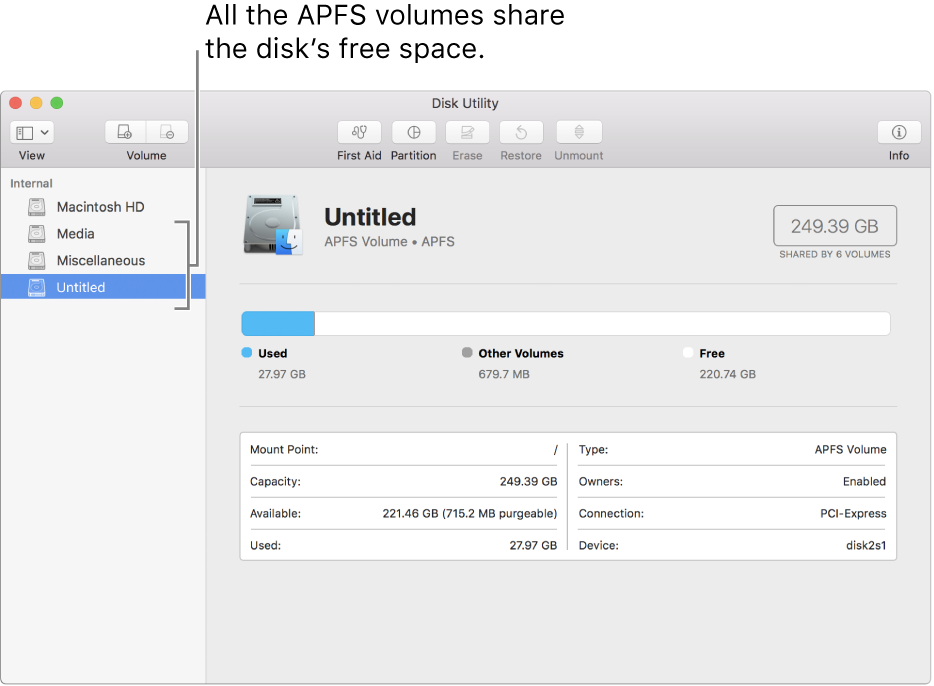Click the Device disk2s1 value
This screenshot has height=686, width=934.
[865, 546]
